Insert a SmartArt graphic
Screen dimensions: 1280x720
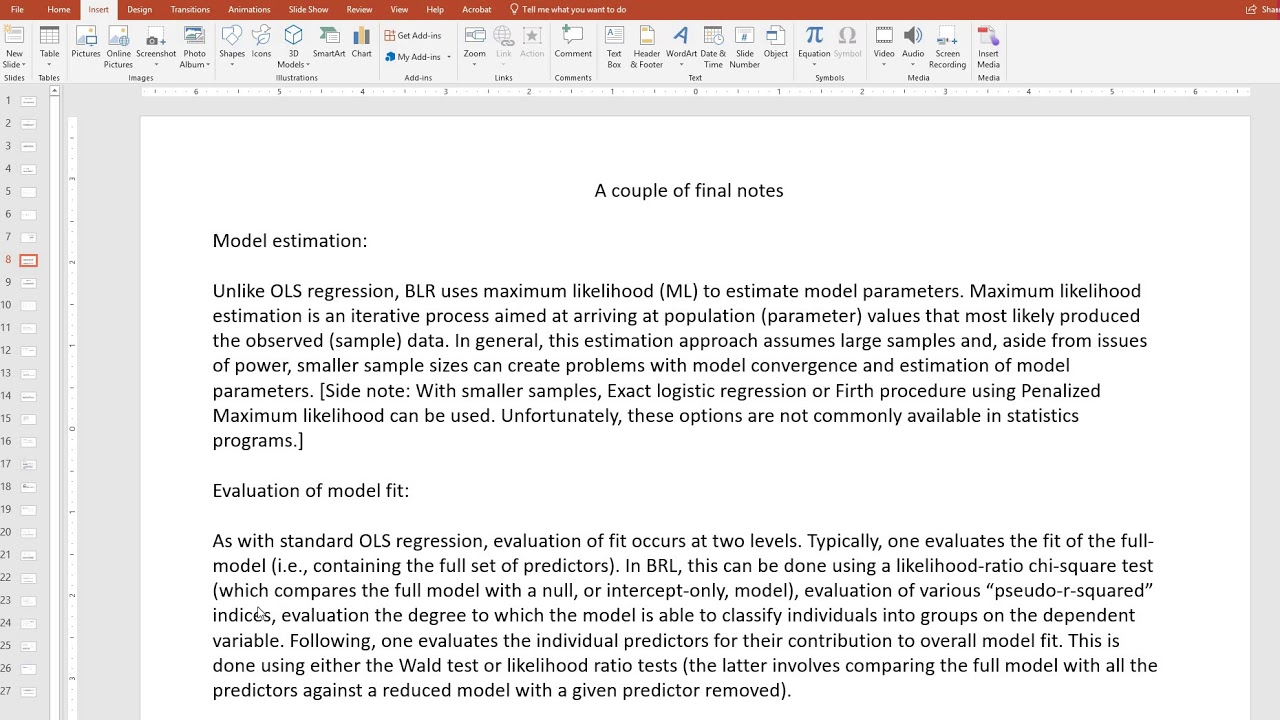329,42
